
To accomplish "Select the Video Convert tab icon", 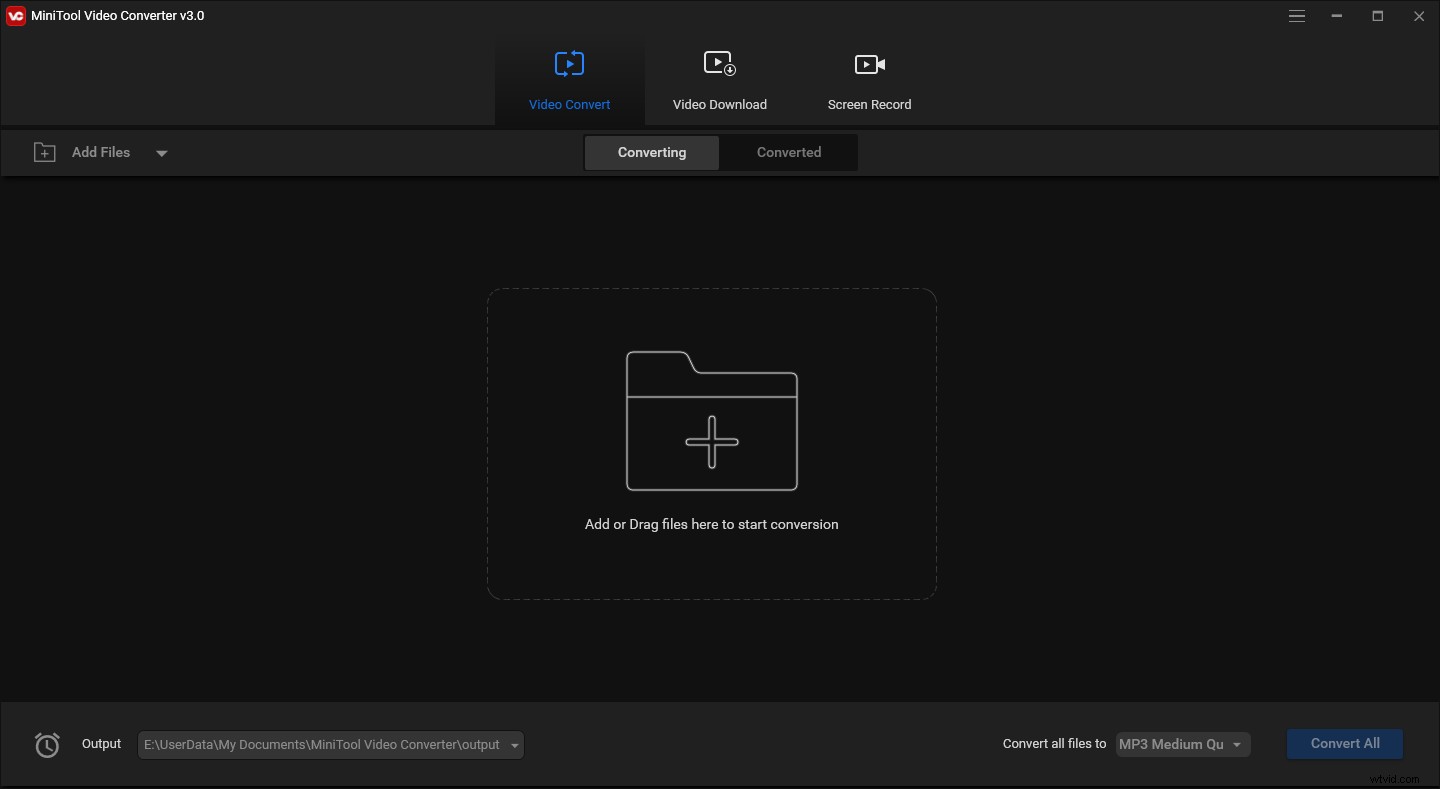I will click(569, 63).
